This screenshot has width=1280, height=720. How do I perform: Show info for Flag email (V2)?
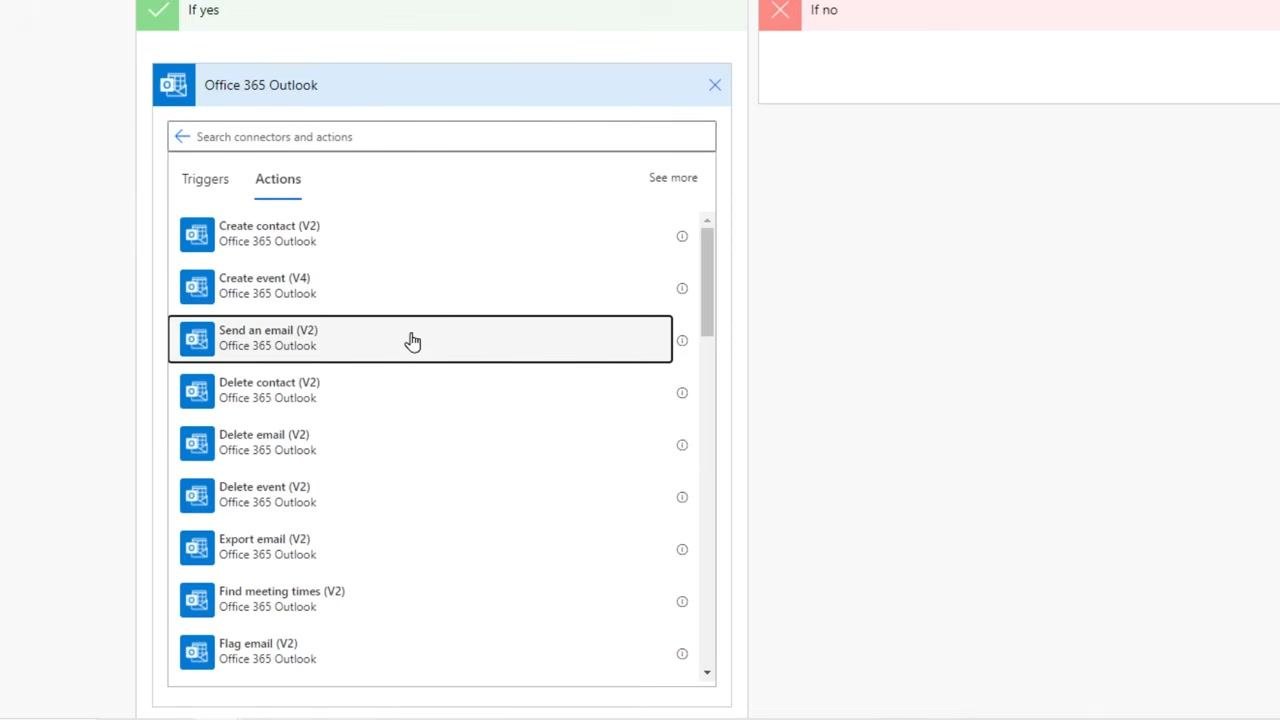pyautogui.click(x=682, y=654)
